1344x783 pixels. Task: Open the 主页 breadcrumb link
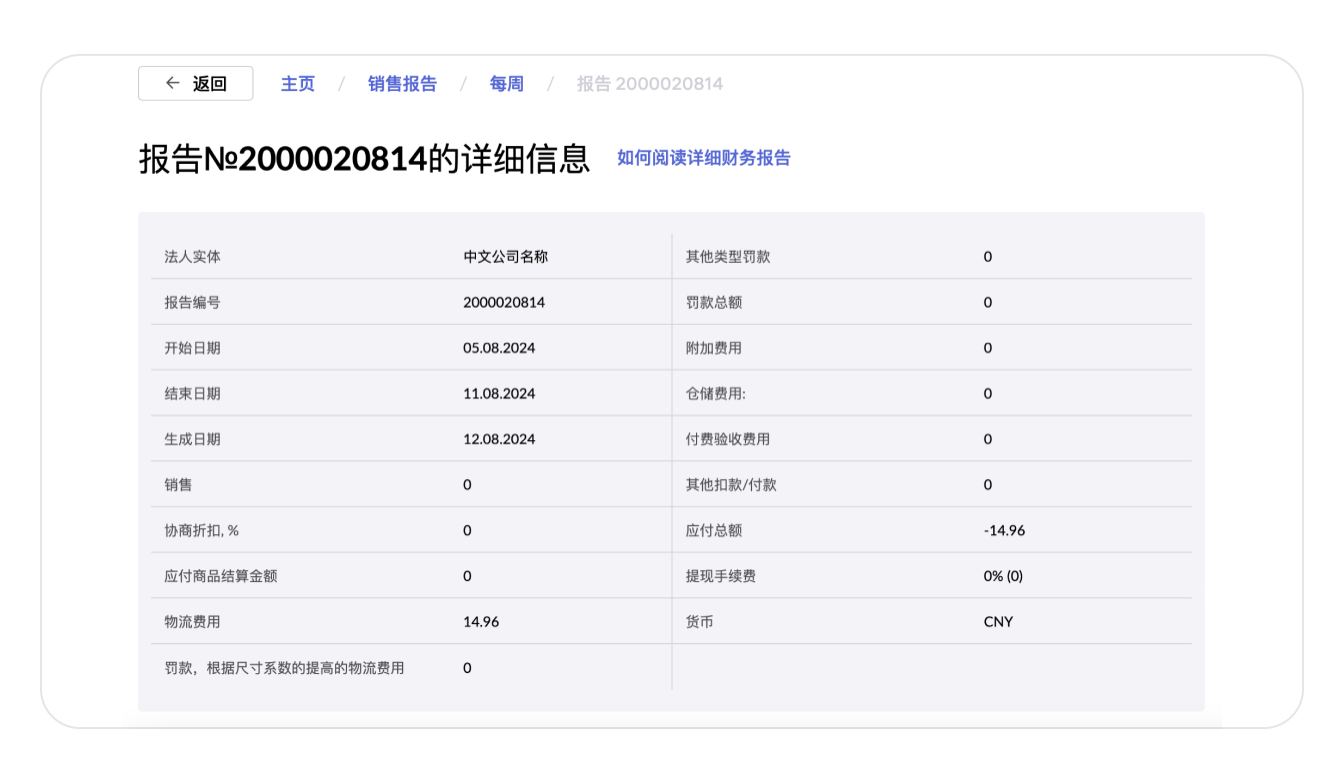point(298,84)
